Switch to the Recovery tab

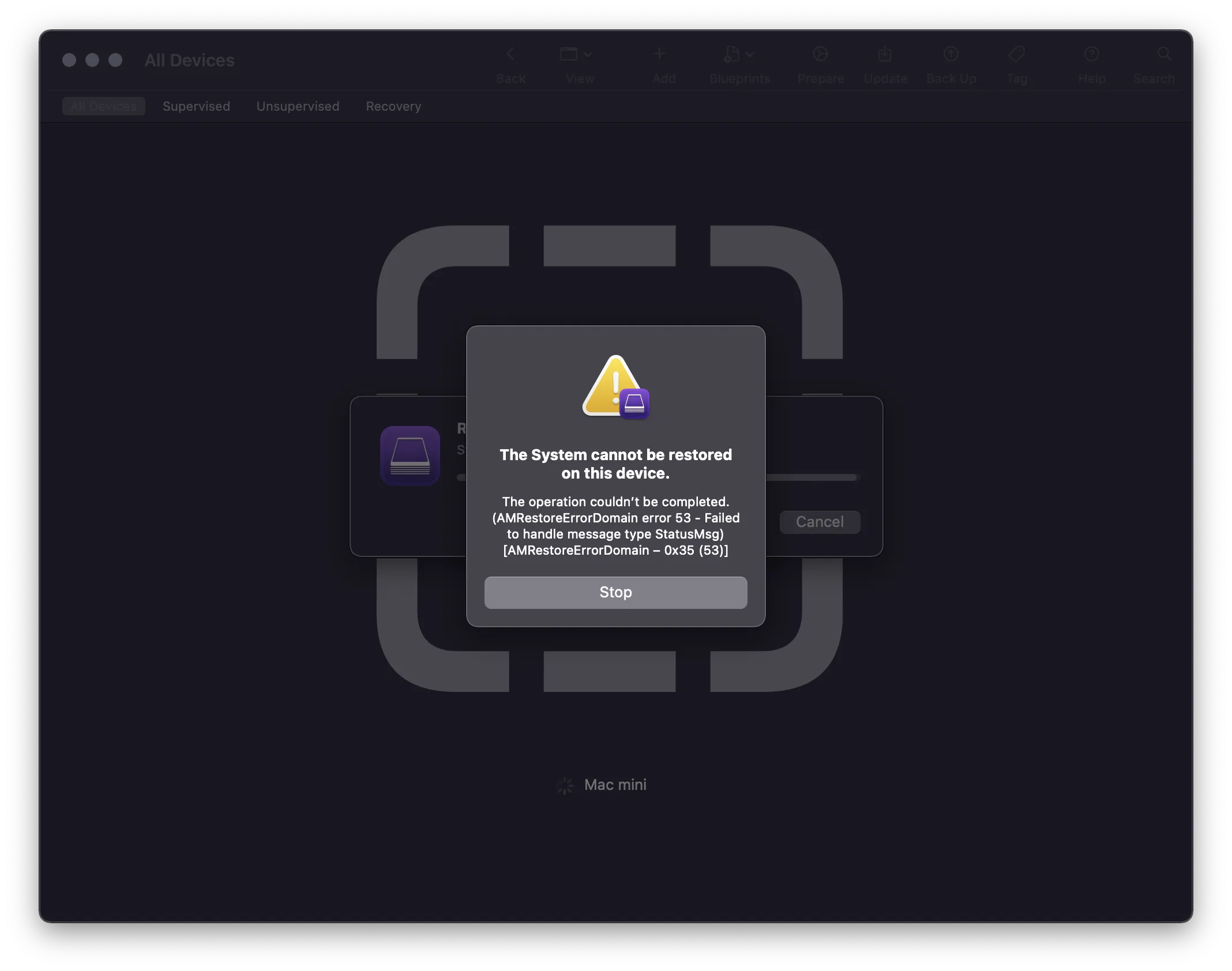(x=393, y=106)
